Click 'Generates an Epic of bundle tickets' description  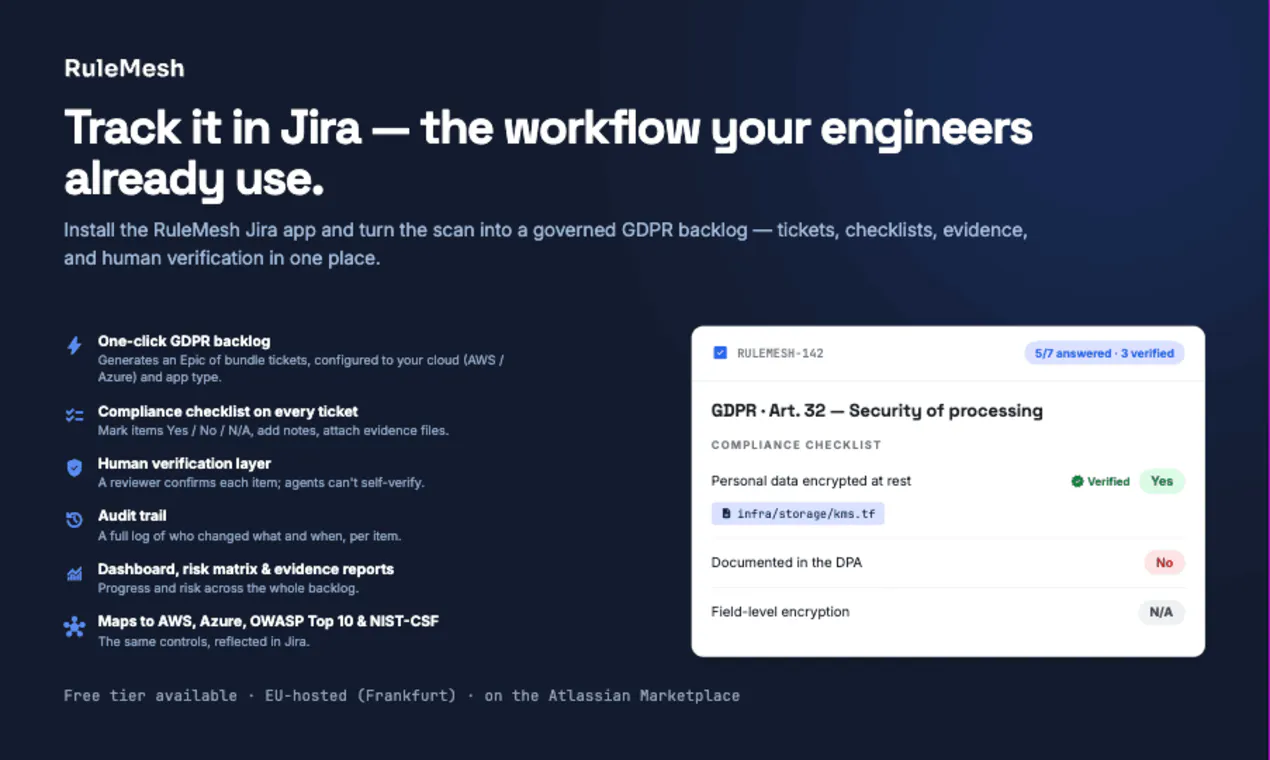click(x=301, y=369)
